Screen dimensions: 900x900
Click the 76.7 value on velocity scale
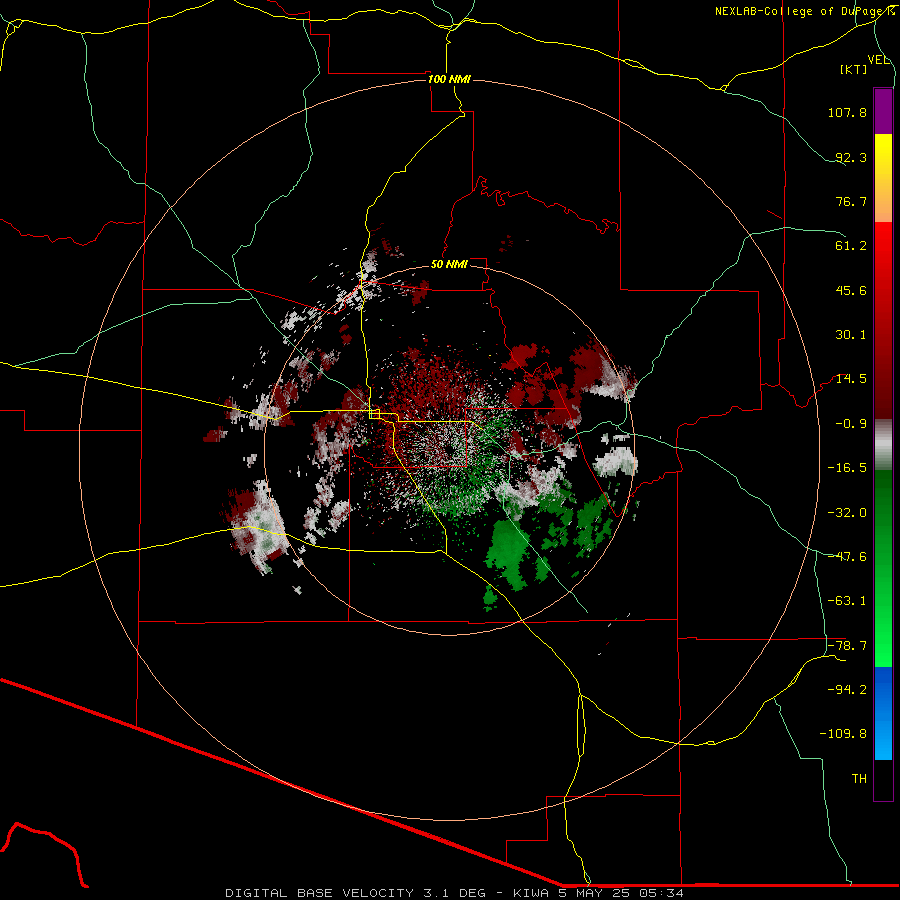[851, 201]
